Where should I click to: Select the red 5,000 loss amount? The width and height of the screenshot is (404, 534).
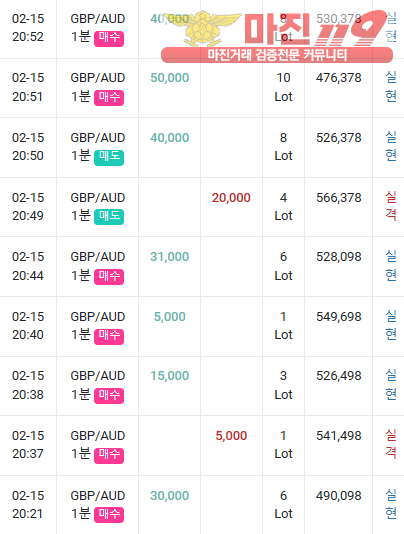click(x=231, y=436)
